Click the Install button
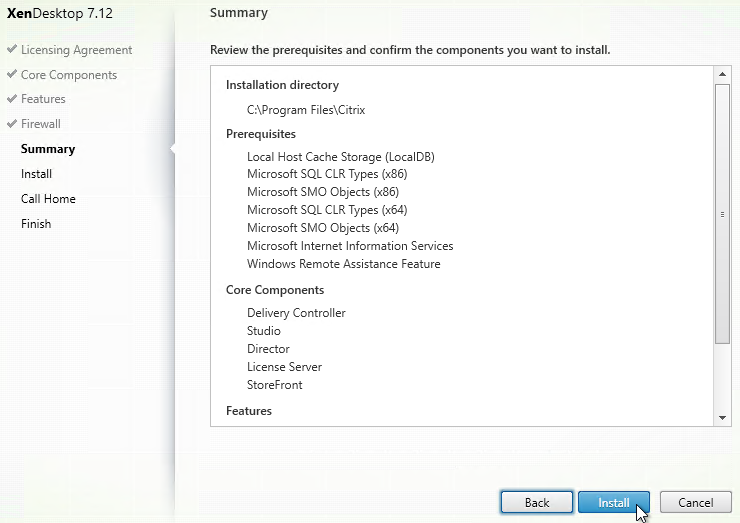 [x=614, y=502]
